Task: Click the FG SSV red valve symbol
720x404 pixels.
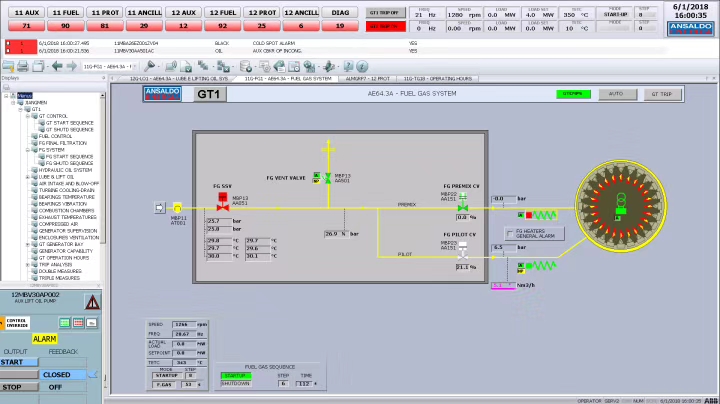Action: click(222, 200)
